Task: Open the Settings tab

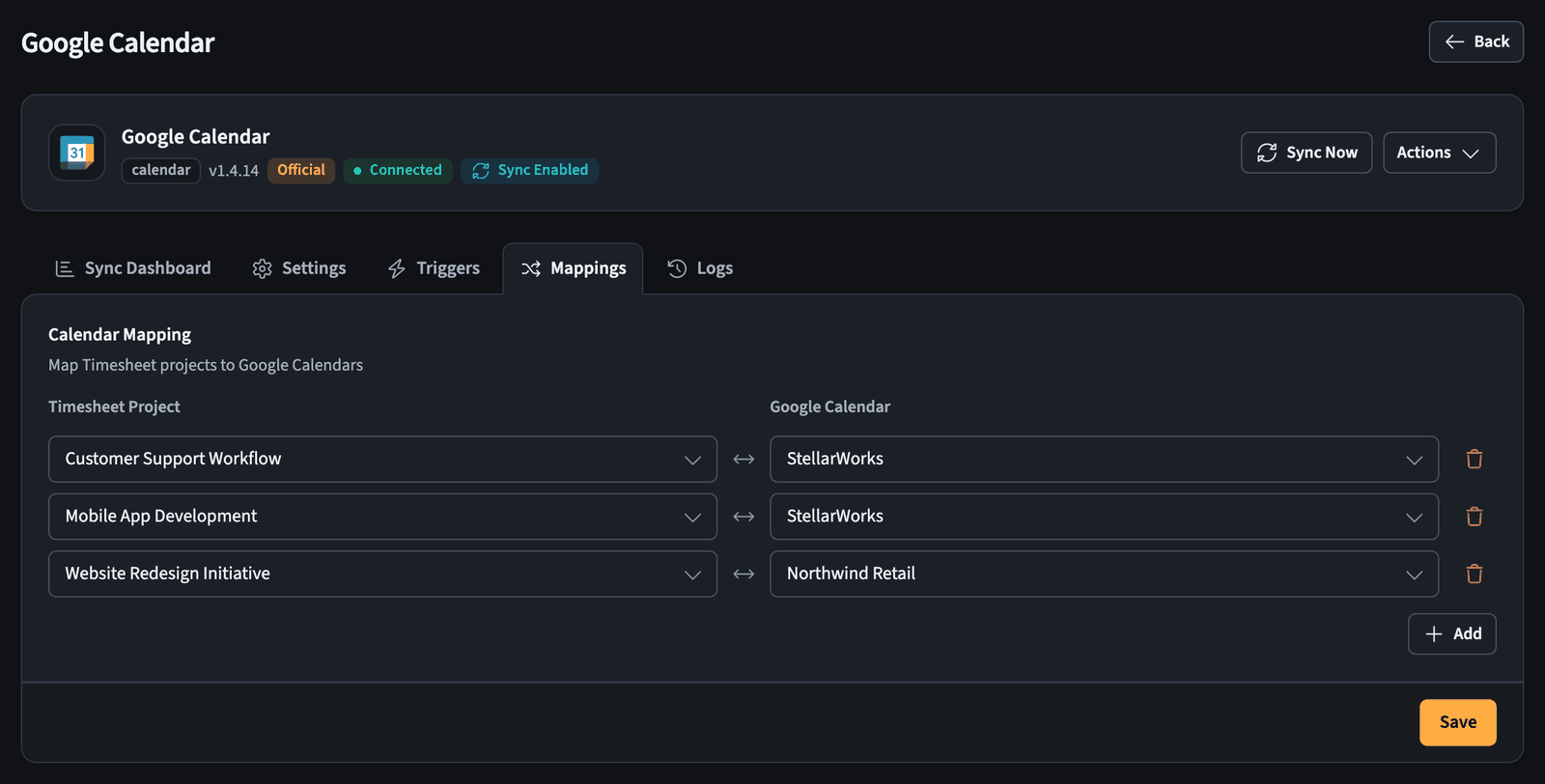Action: click(299, 268)
